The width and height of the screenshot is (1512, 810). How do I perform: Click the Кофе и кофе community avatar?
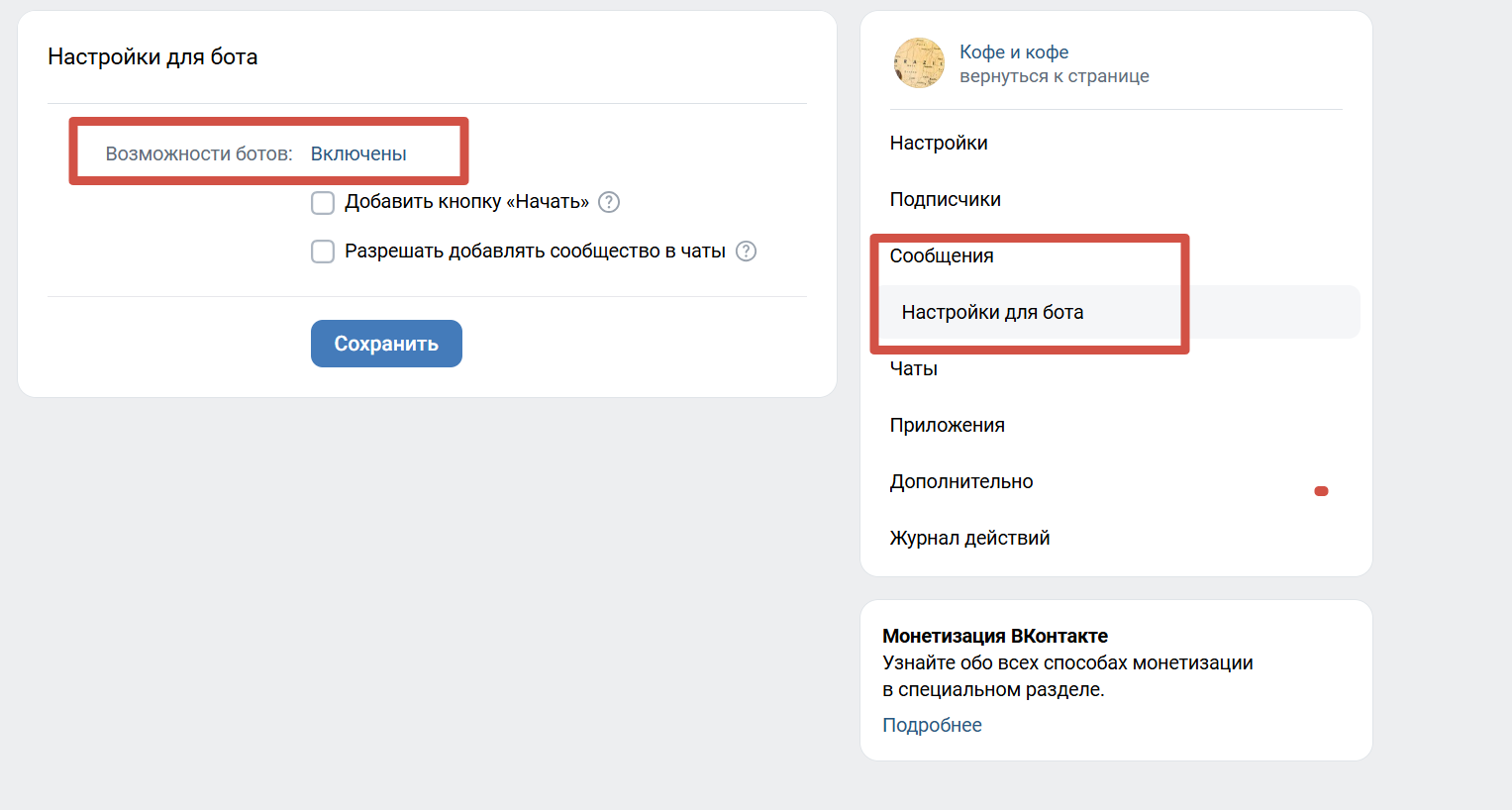coord(919,63)
